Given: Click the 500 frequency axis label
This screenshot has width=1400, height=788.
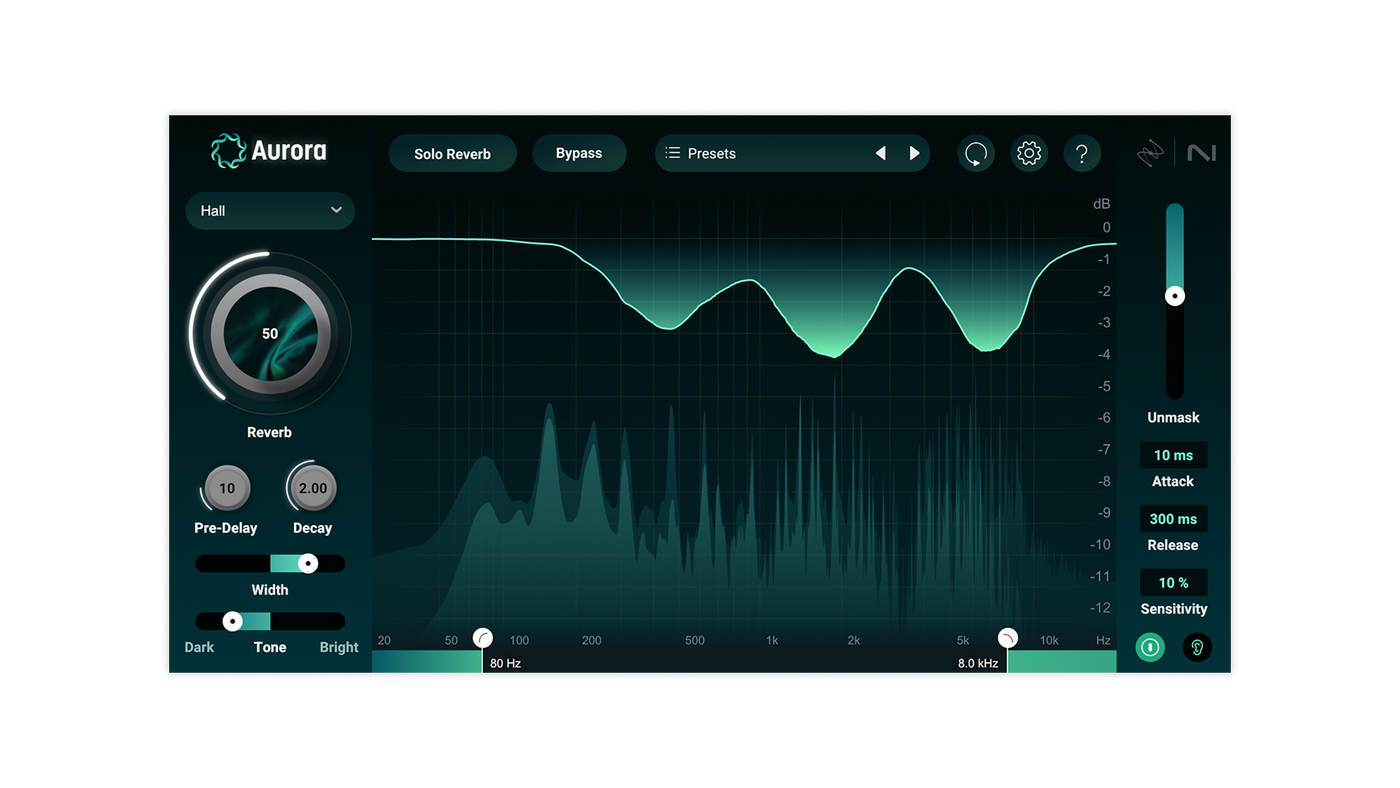Looking at the screenshot, I should 695,640.
